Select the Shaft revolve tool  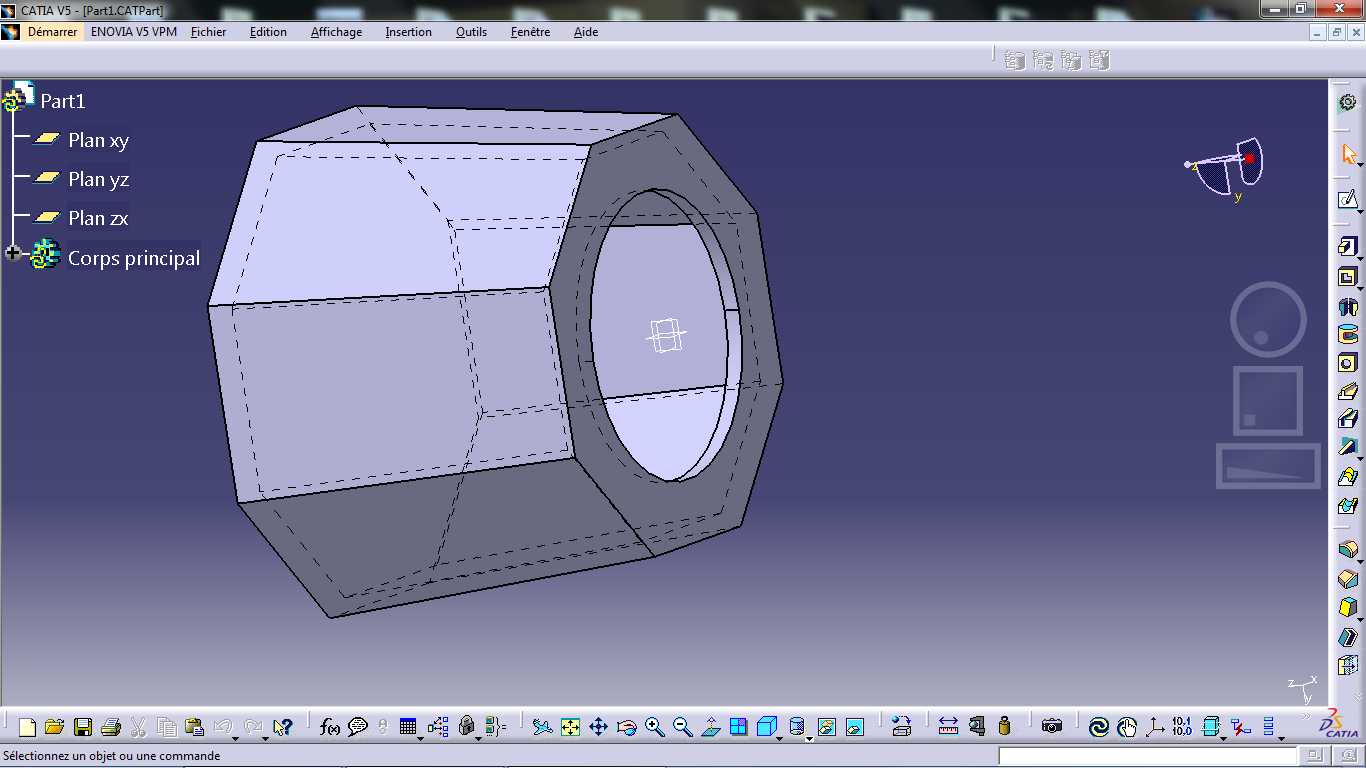1347,307
